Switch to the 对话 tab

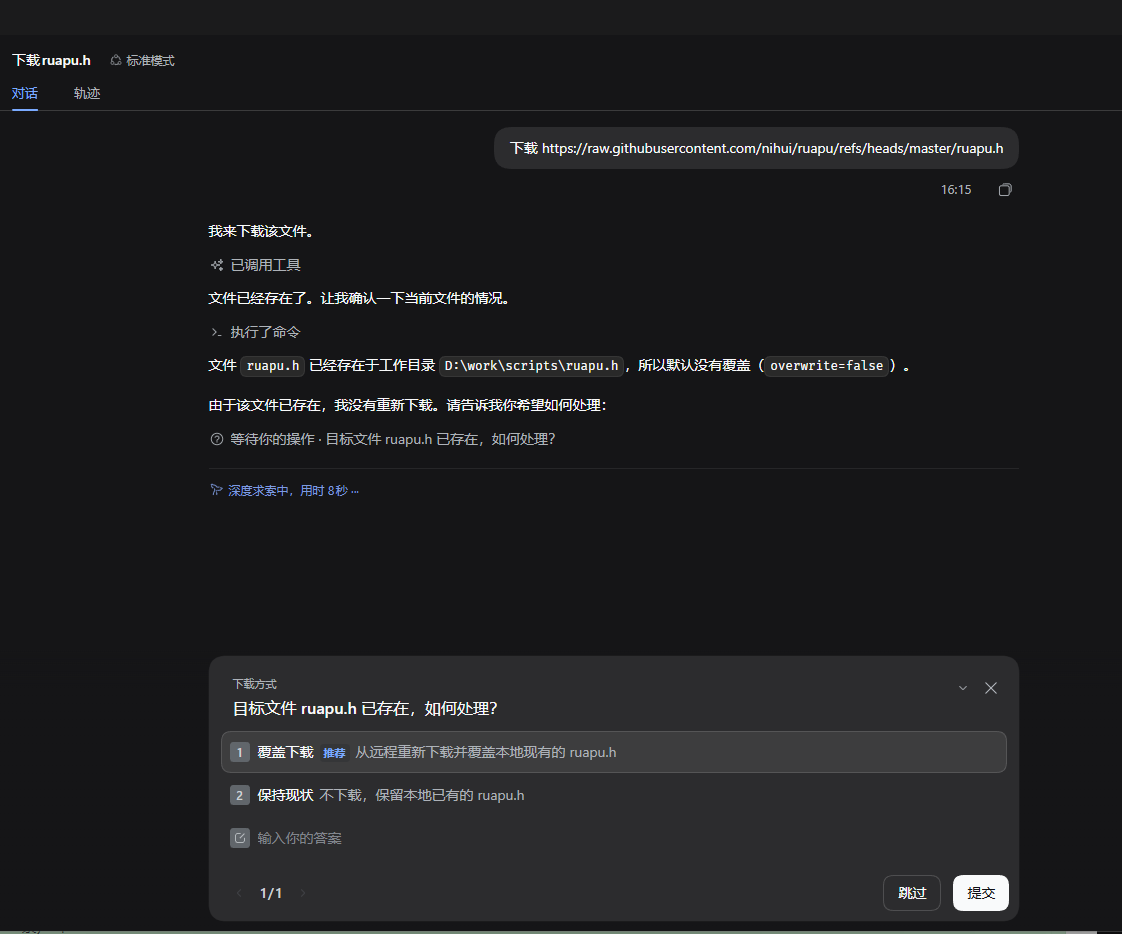coord(24,93)
